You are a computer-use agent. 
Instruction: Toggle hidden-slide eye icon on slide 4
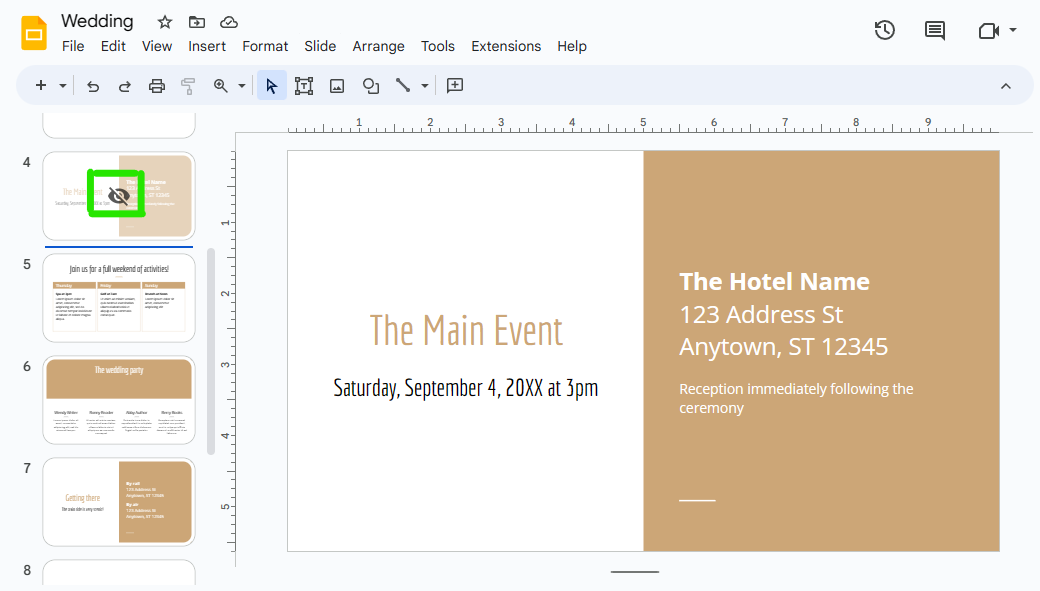point(119,196)
